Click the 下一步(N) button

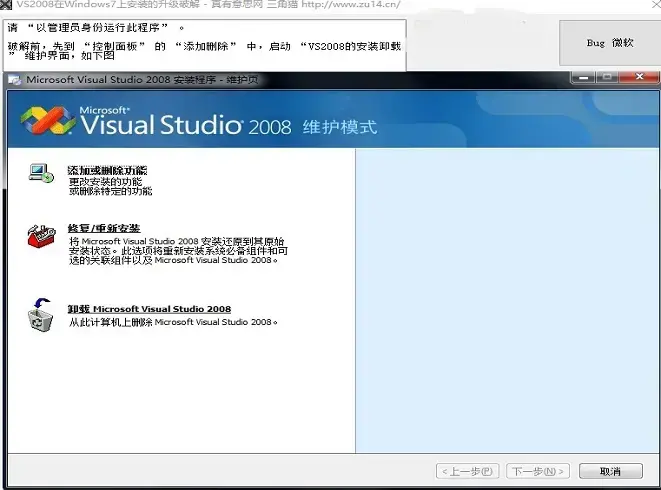[x=538, y=471]
